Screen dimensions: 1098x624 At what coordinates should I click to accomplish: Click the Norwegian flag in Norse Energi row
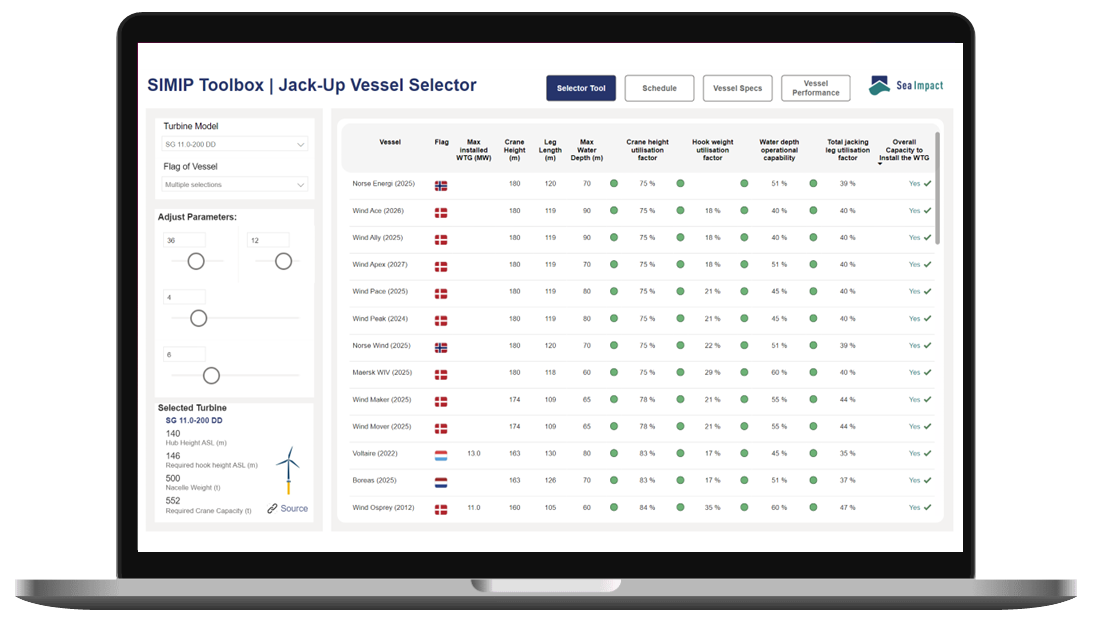click(441, 185)
